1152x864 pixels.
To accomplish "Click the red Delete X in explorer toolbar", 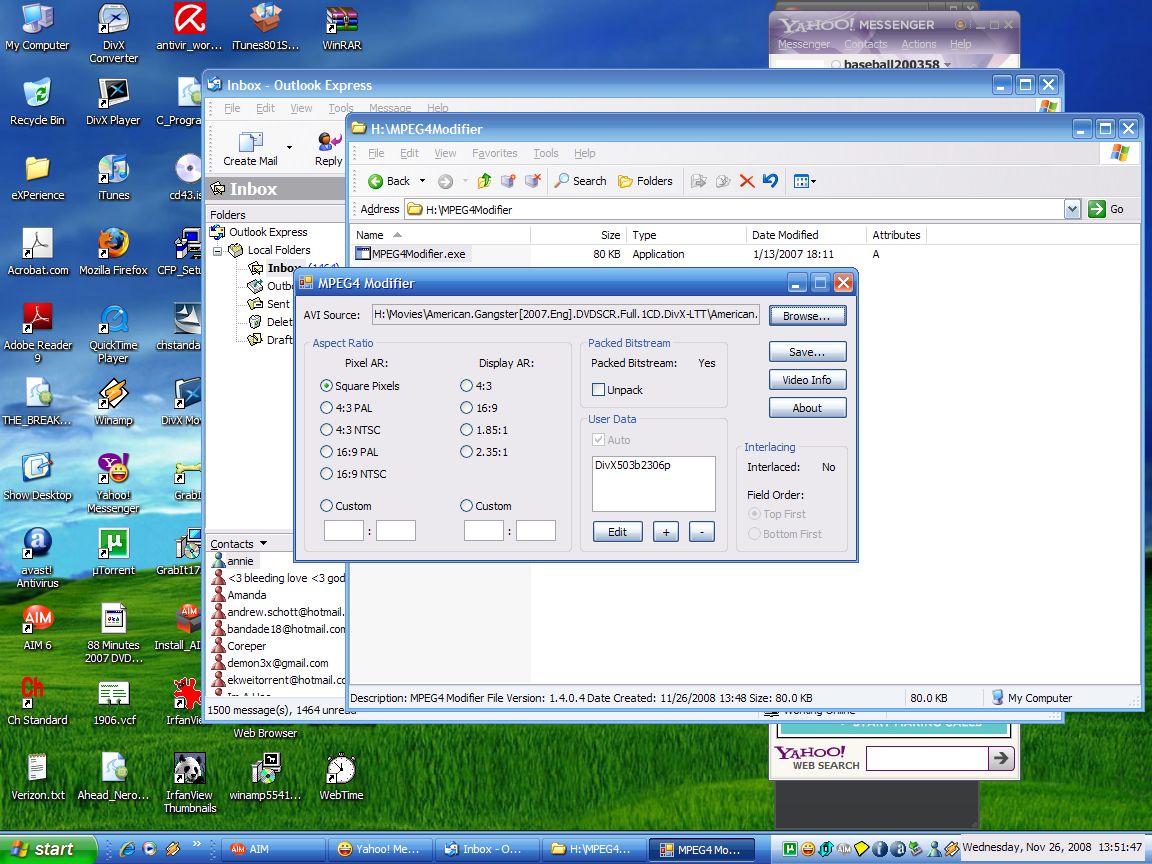I will (x=747, y=181).
